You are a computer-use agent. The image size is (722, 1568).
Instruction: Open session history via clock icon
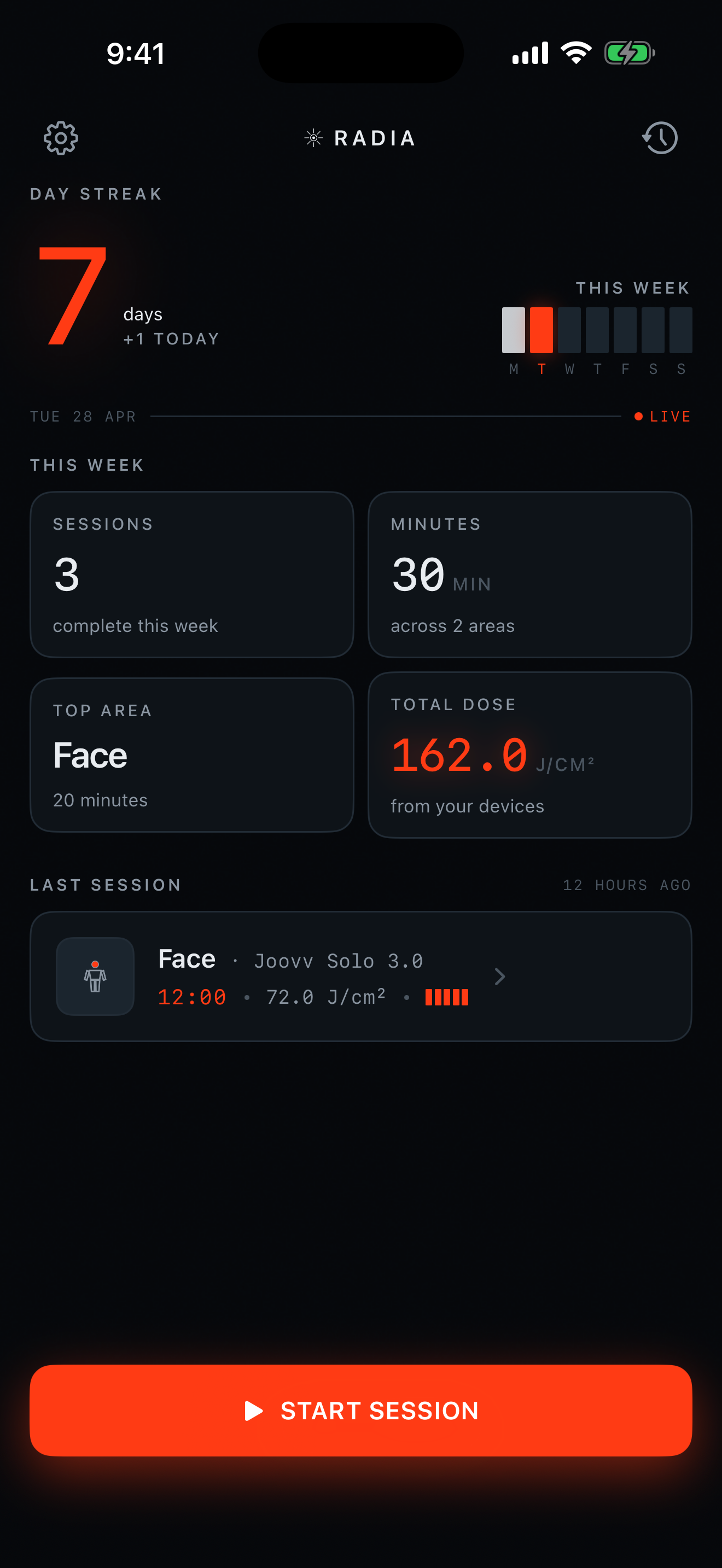click(660, 138)
